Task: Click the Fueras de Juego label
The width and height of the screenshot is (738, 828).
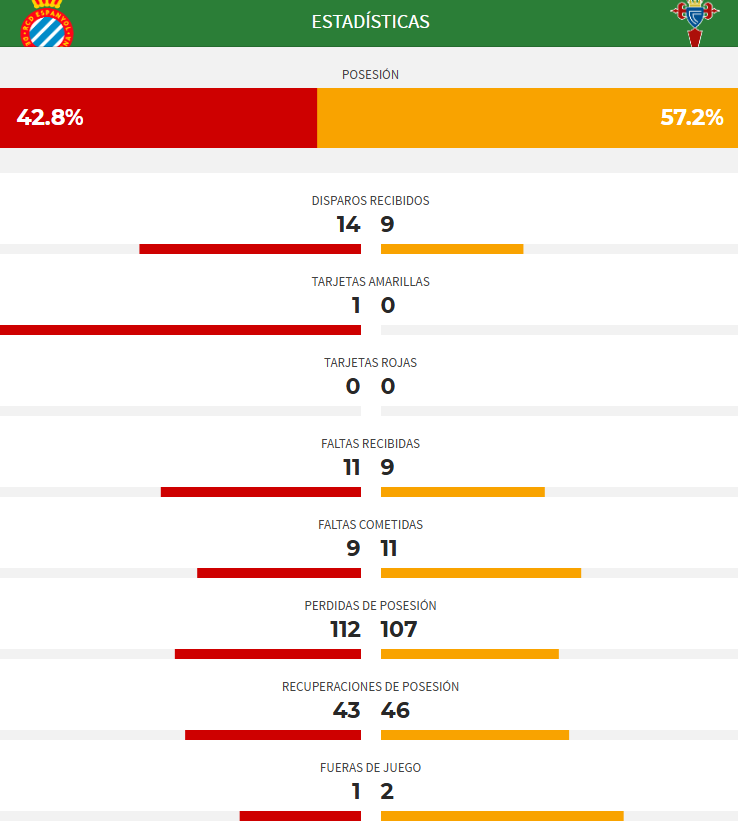Action: [x=370, y=767]
